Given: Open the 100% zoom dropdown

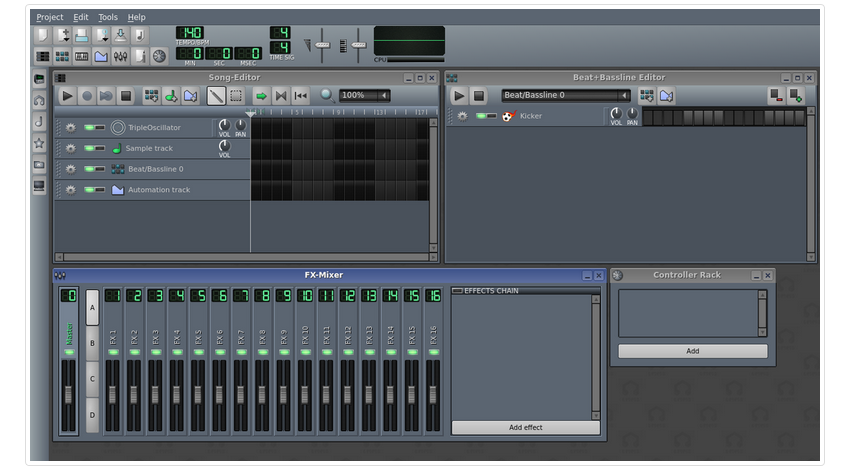Looking at the screenshot, I should point(364,95).
